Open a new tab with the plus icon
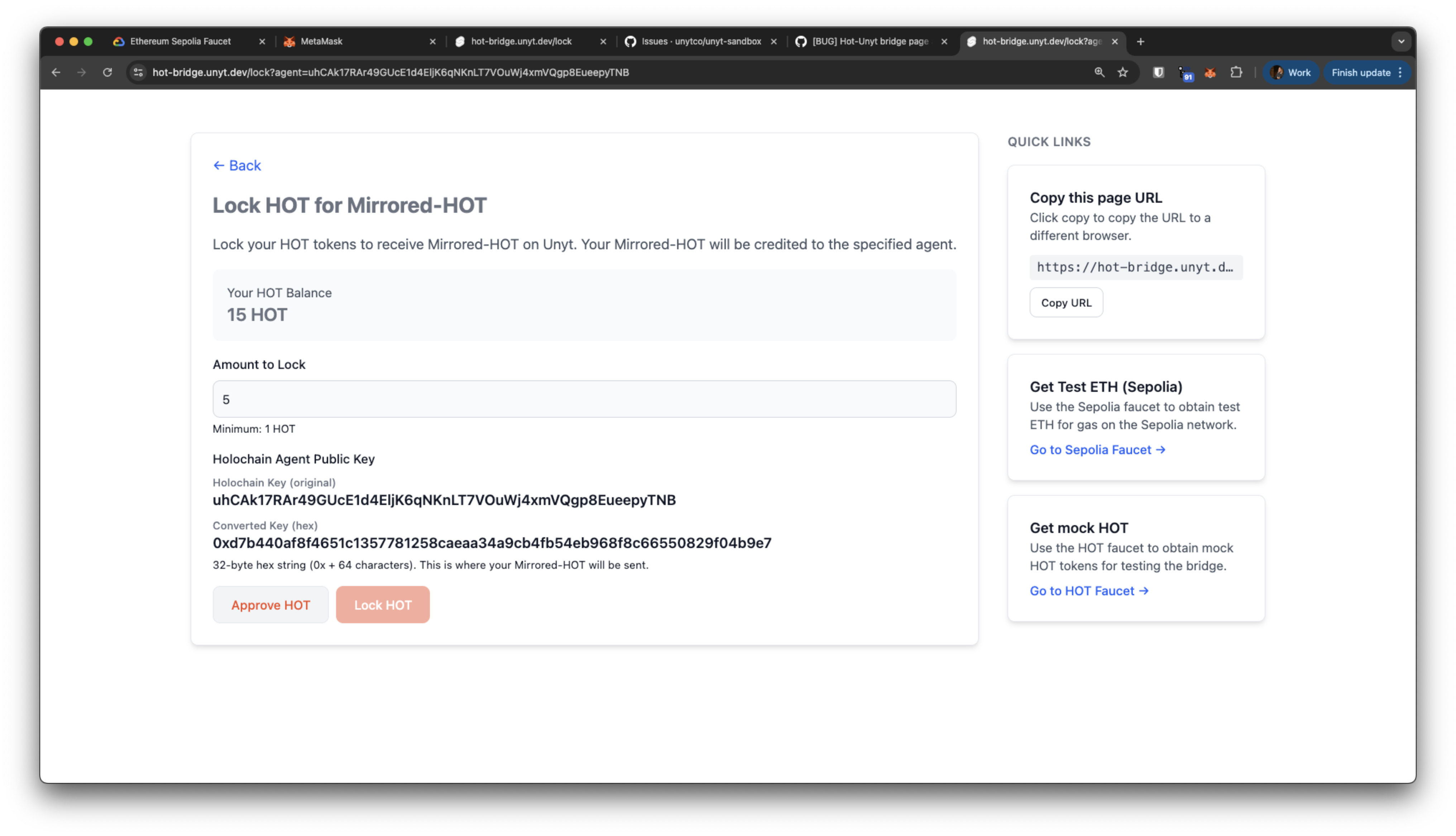This screenshot has width=1456, height=836. 1140,41
